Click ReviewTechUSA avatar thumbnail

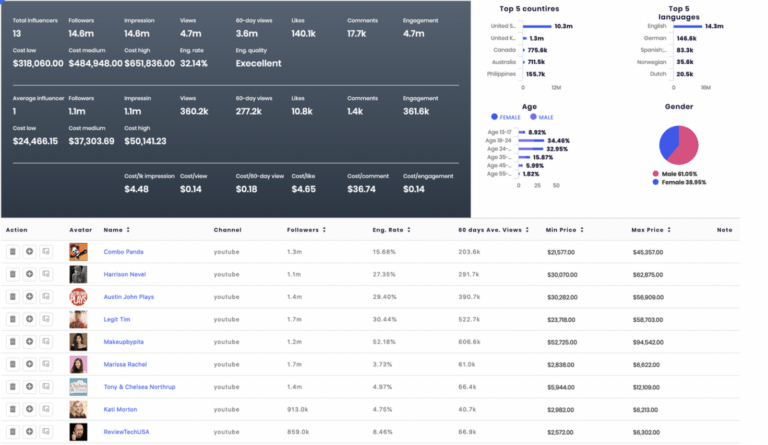78,432
